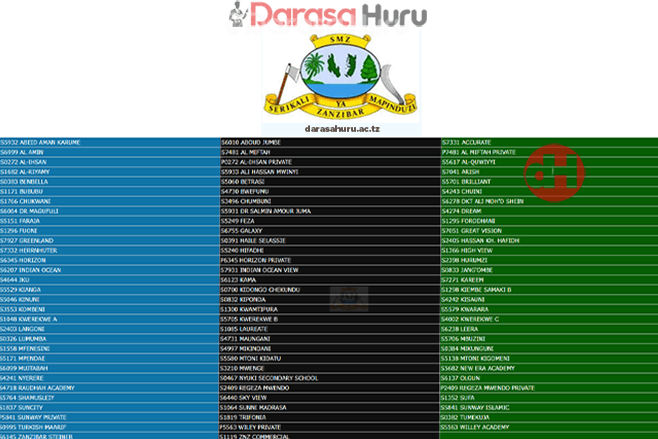This screenshot has width=658, height=439.
Task: Click S4002 KWEREKWE C entry
Action: point(470,319)
